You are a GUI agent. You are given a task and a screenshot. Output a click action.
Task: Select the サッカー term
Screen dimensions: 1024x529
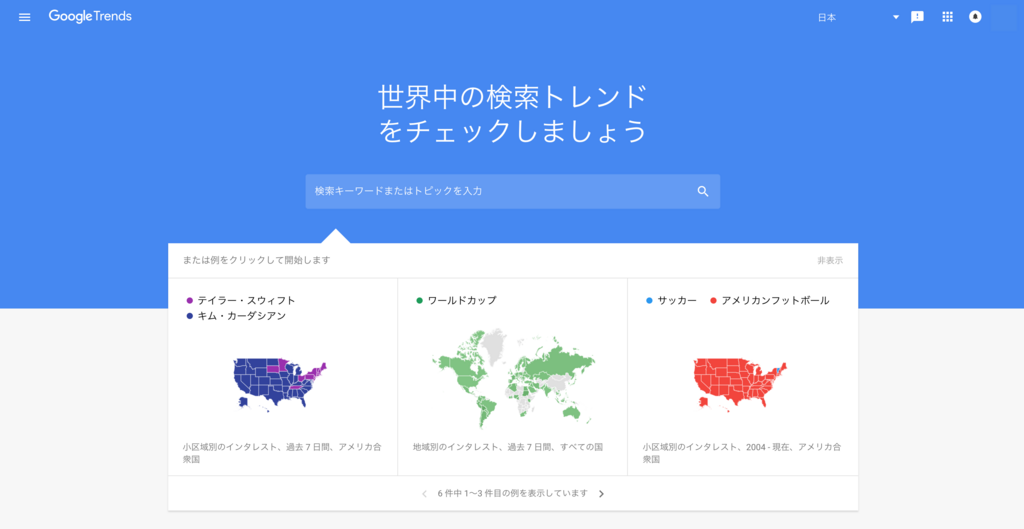click(x=677, y=300)
